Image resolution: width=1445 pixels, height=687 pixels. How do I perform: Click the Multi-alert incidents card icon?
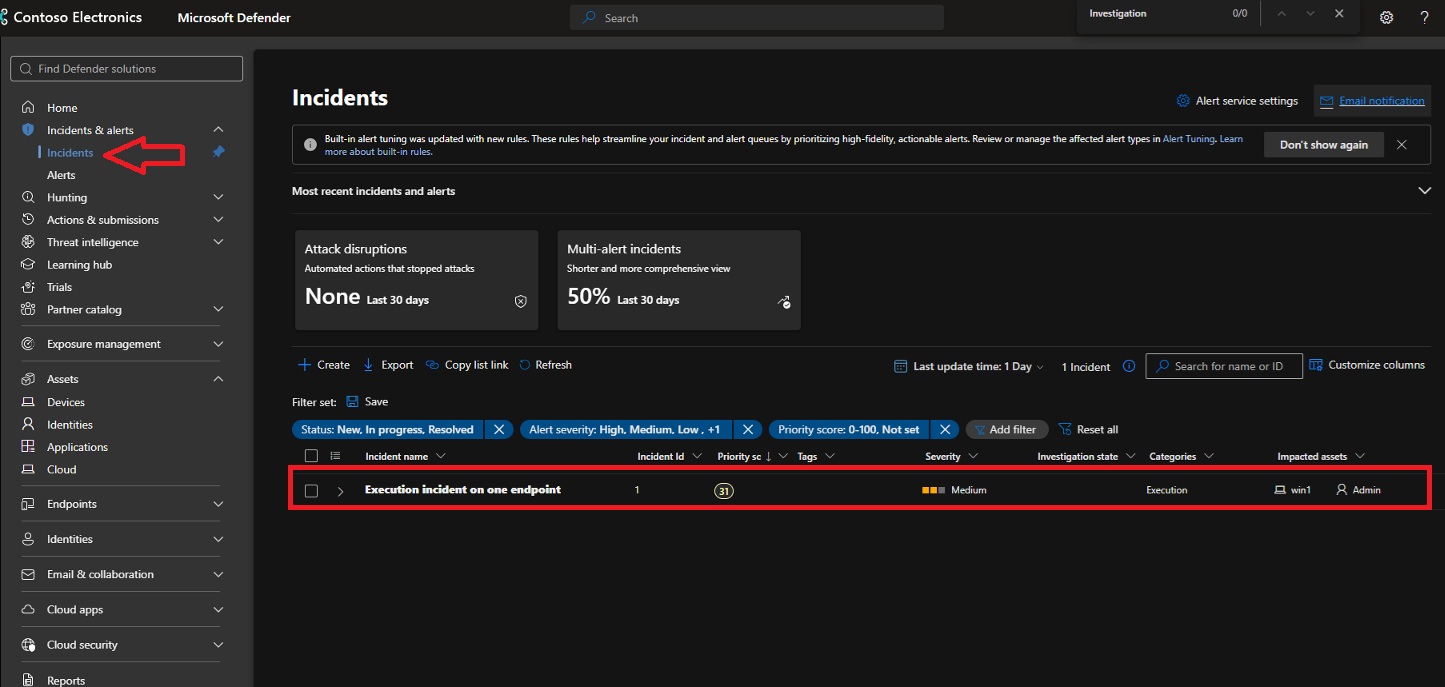pos(784,301)
